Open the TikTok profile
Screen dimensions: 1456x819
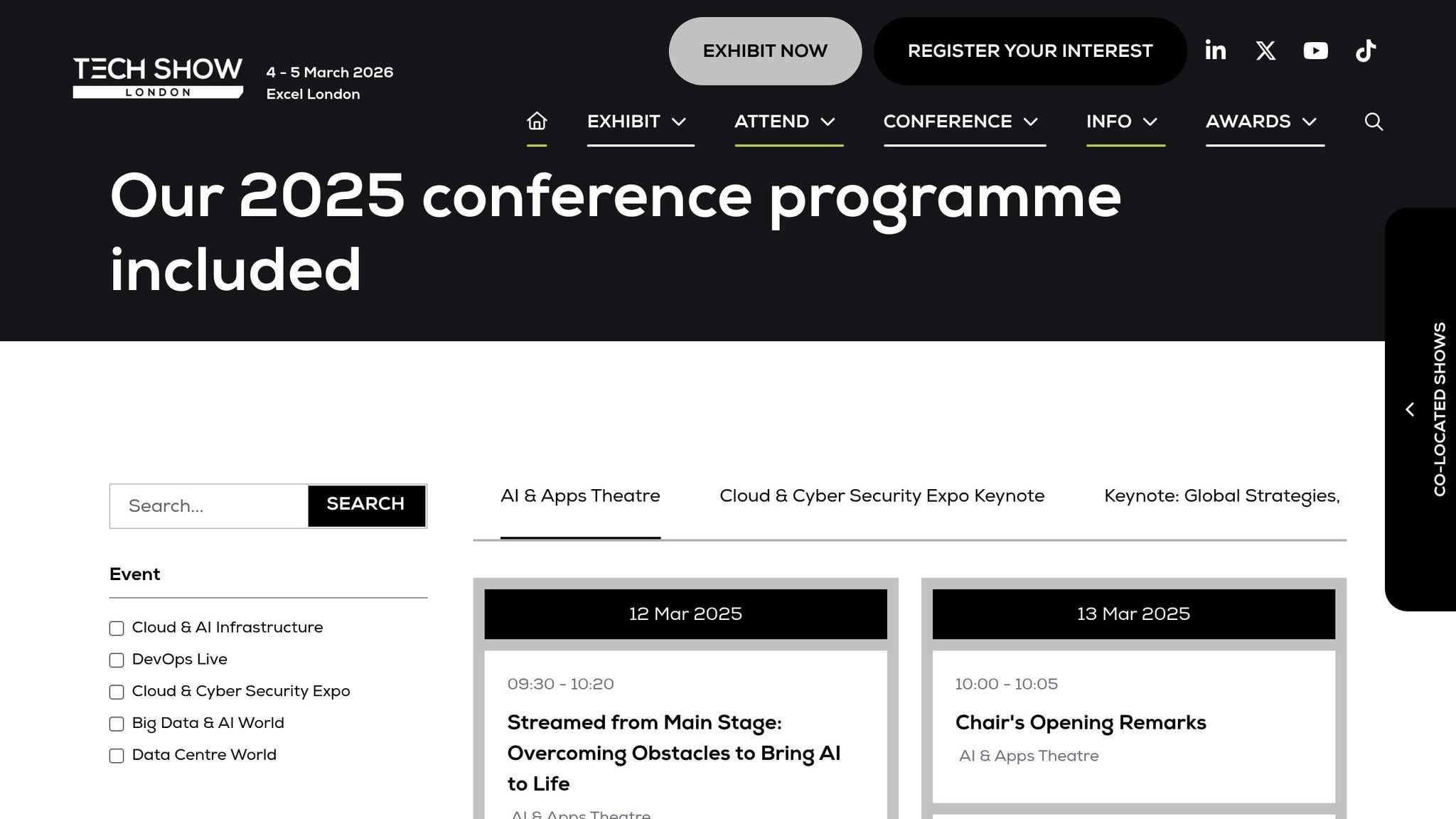tap(1366, 50)
